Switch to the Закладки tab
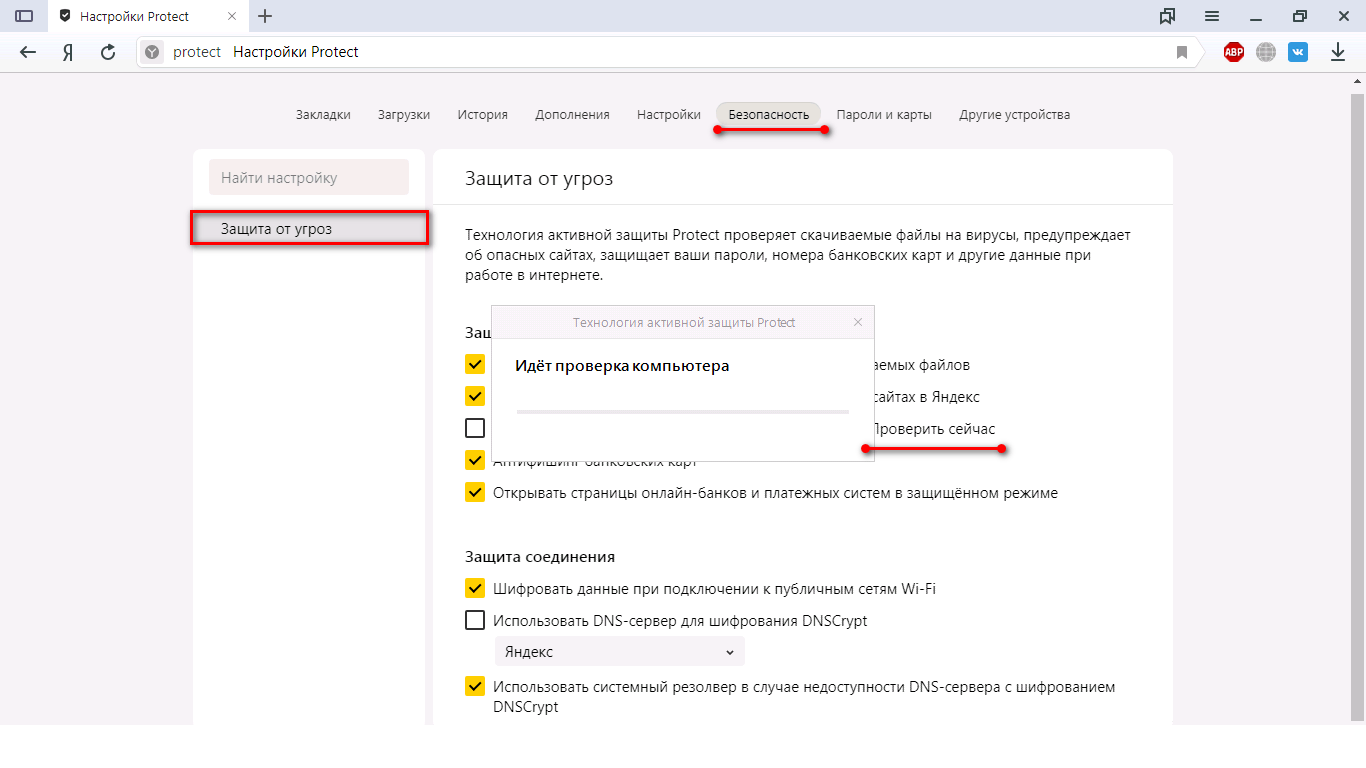 pos(323,114)
